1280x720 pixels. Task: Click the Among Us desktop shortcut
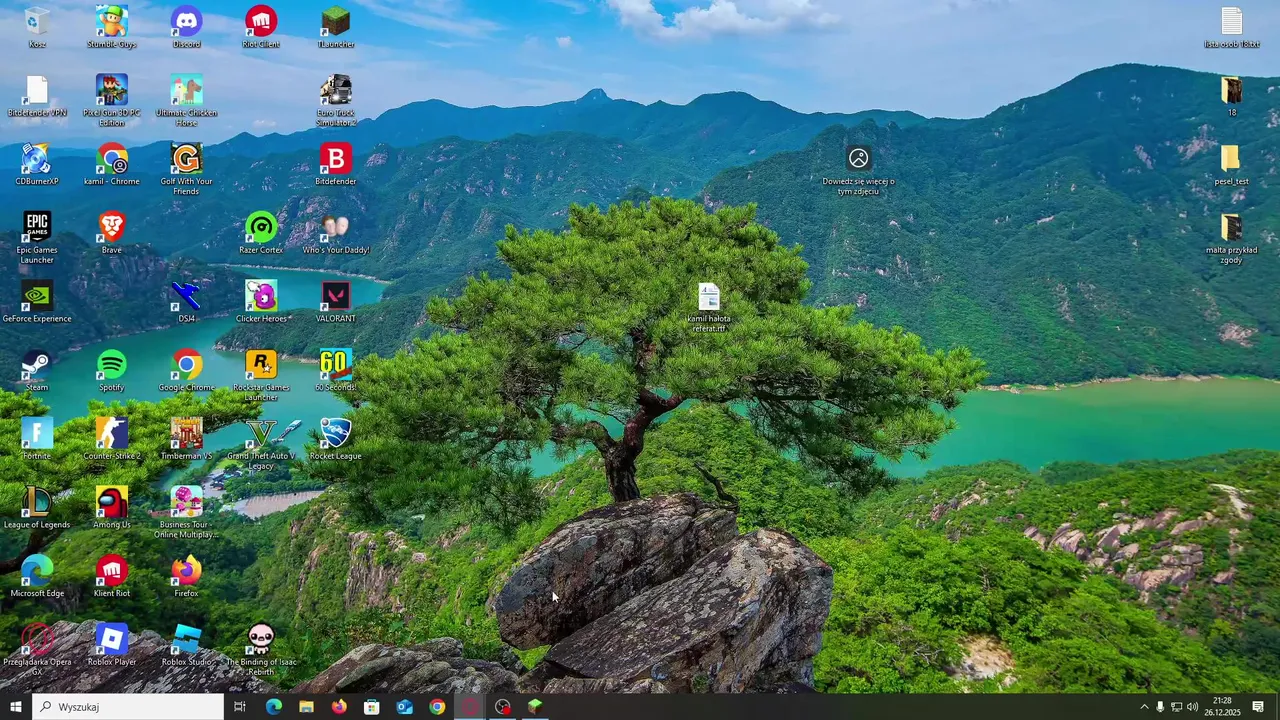(112, 507)
